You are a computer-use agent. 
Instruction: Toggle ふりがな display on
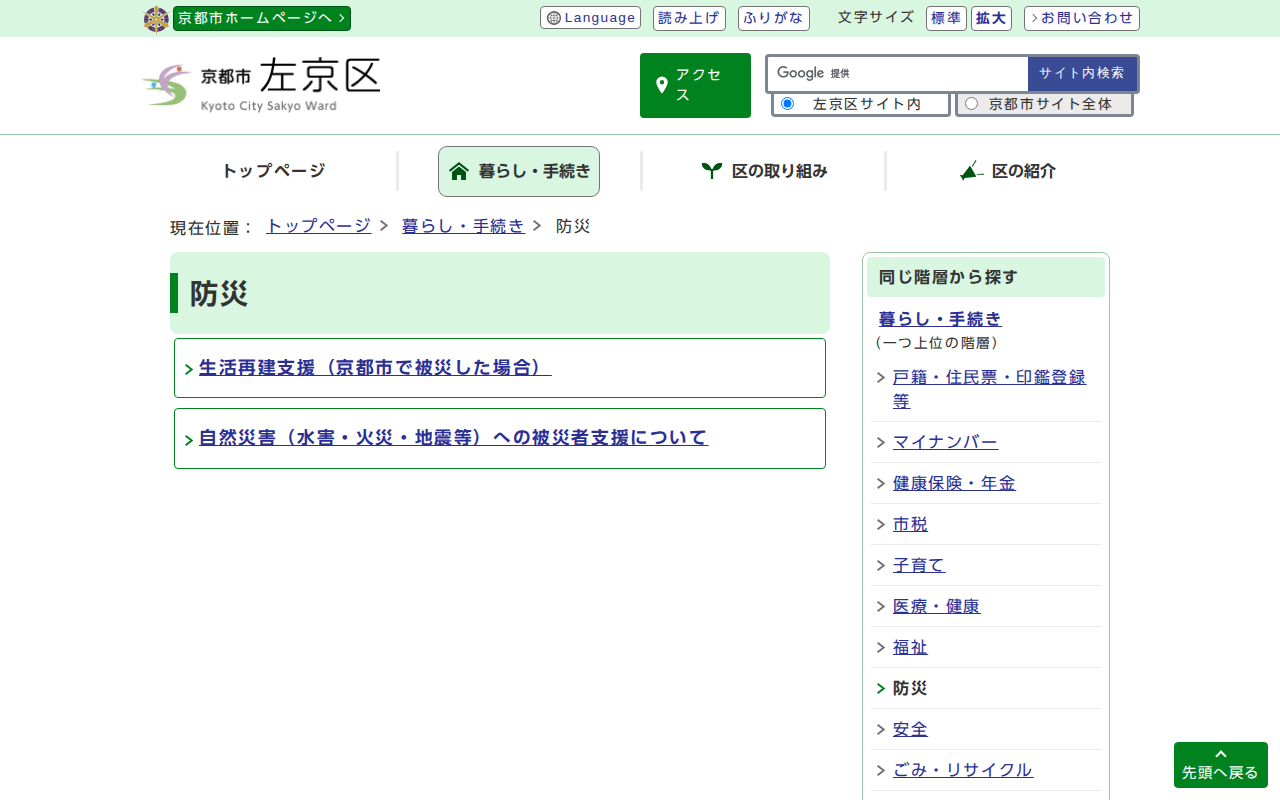coord(773,18)
